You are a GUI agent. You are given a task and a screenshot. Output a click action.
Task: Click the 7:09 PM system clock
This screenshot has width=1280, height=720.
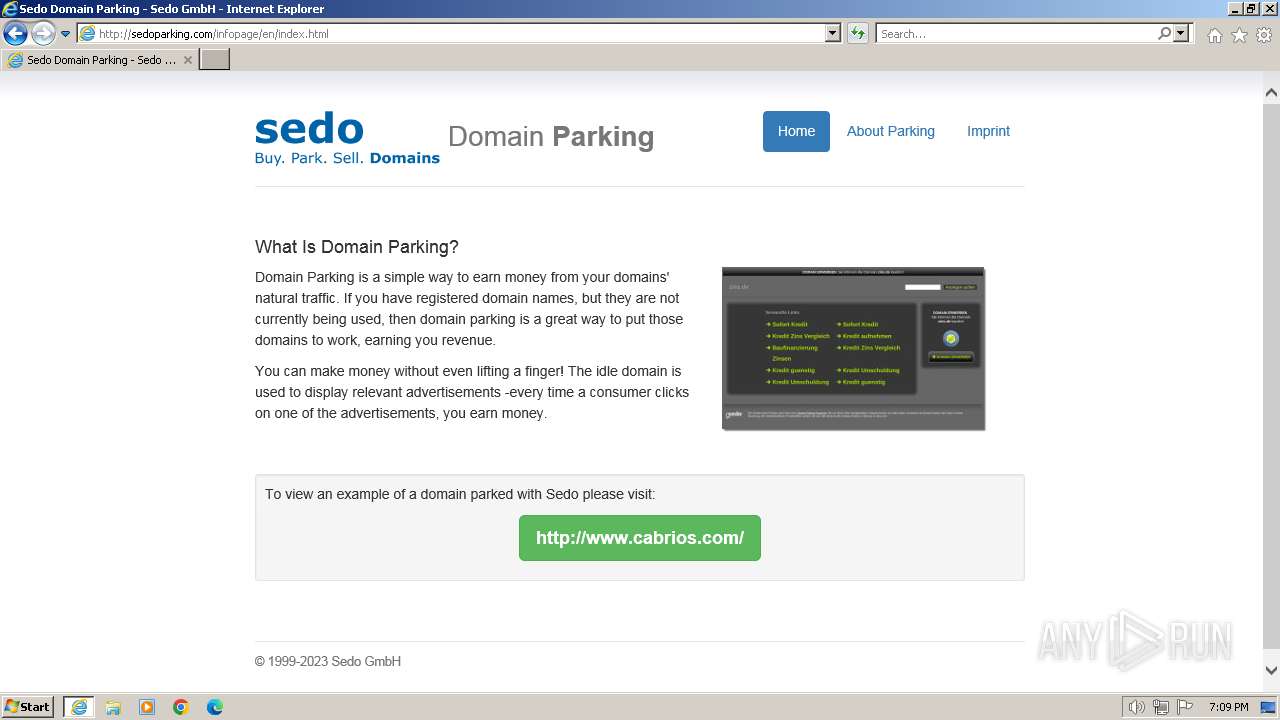coord(1228,707)
